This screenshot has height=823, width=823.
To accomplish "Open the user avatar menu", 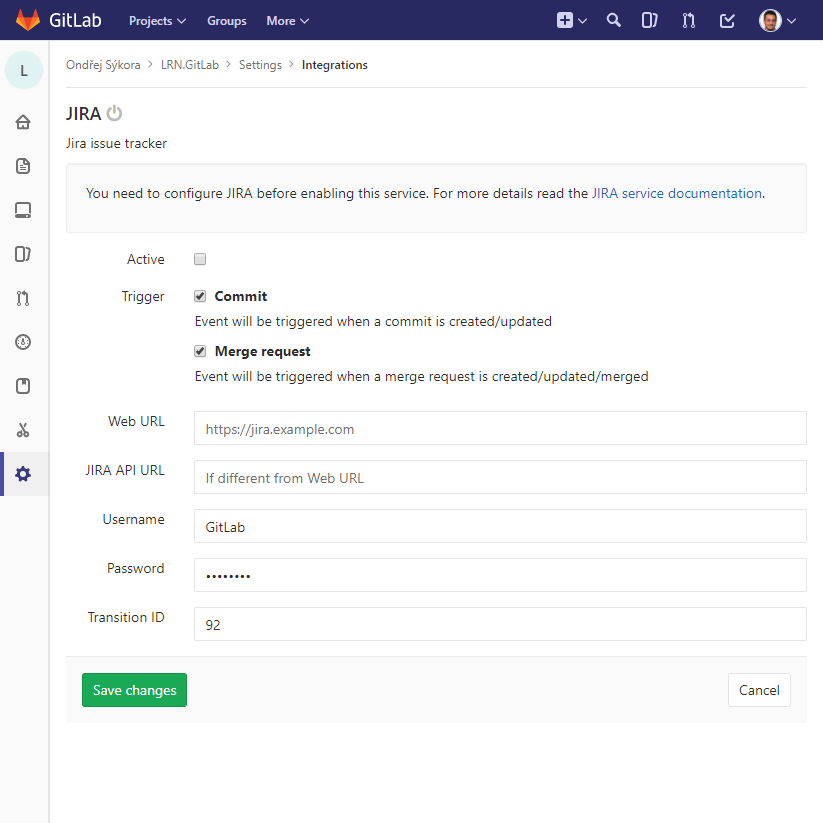I will tap(777, 20).
